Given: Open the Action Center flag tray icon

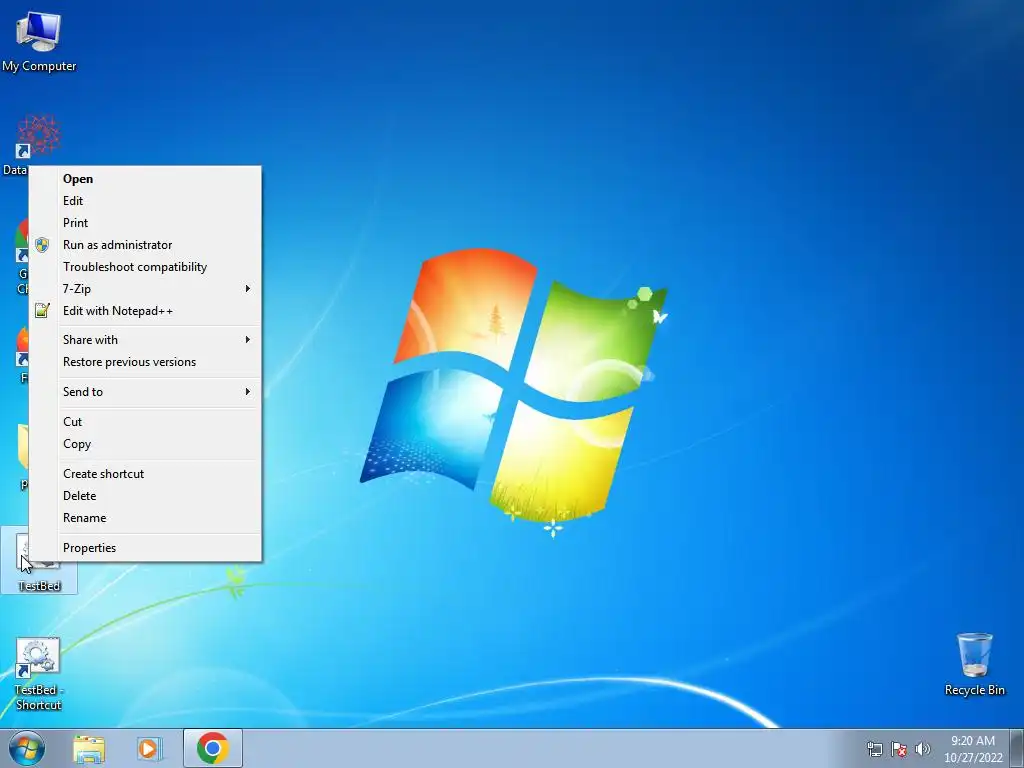Looking at the screenshot, I should (899, 749).
